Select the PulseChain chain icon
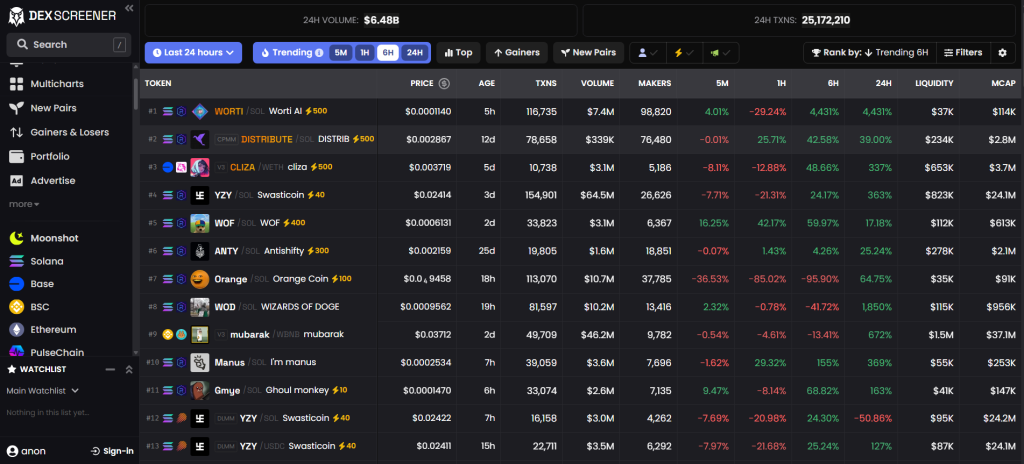 click(16, 352)
